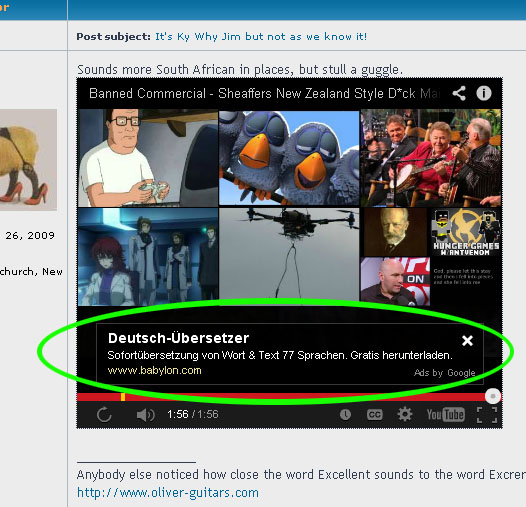Open the player settings gear

405,414
